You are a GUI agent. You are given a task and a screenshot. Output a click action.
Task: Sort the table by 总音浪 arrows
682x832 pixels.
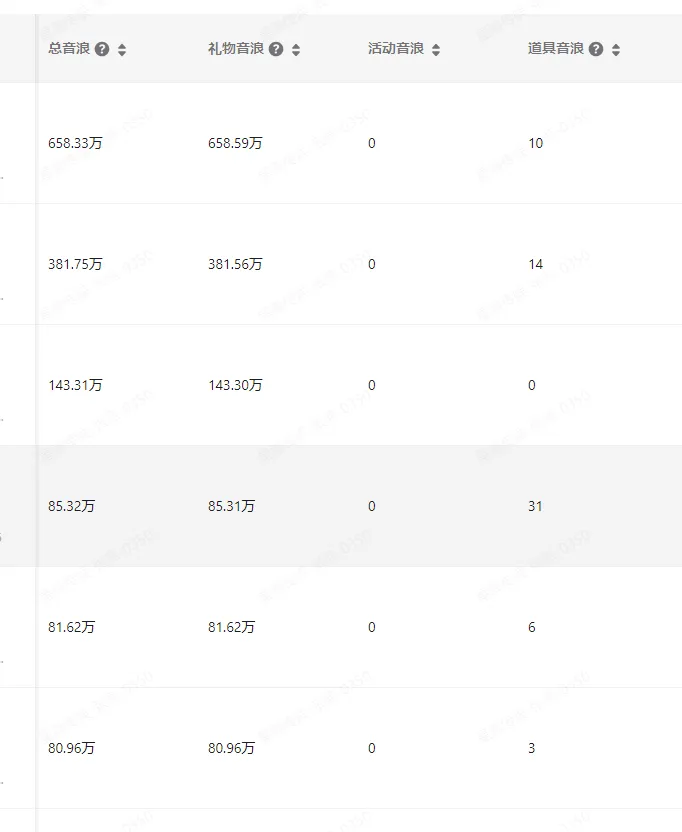point(122,49)
